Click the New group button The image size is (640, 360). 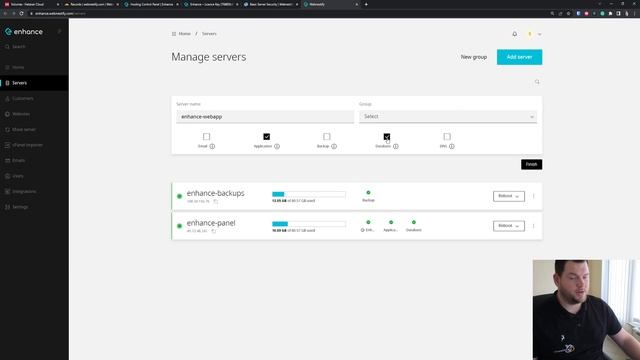(473, 57)
